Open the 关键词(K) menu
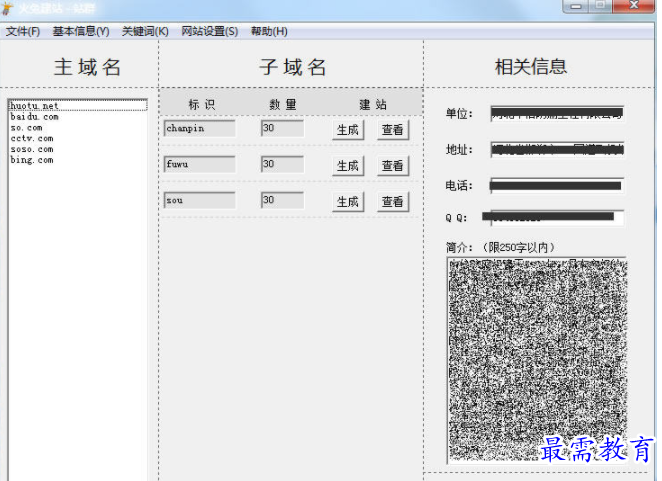This screenshot has height=481, width=662. [145, 31]
